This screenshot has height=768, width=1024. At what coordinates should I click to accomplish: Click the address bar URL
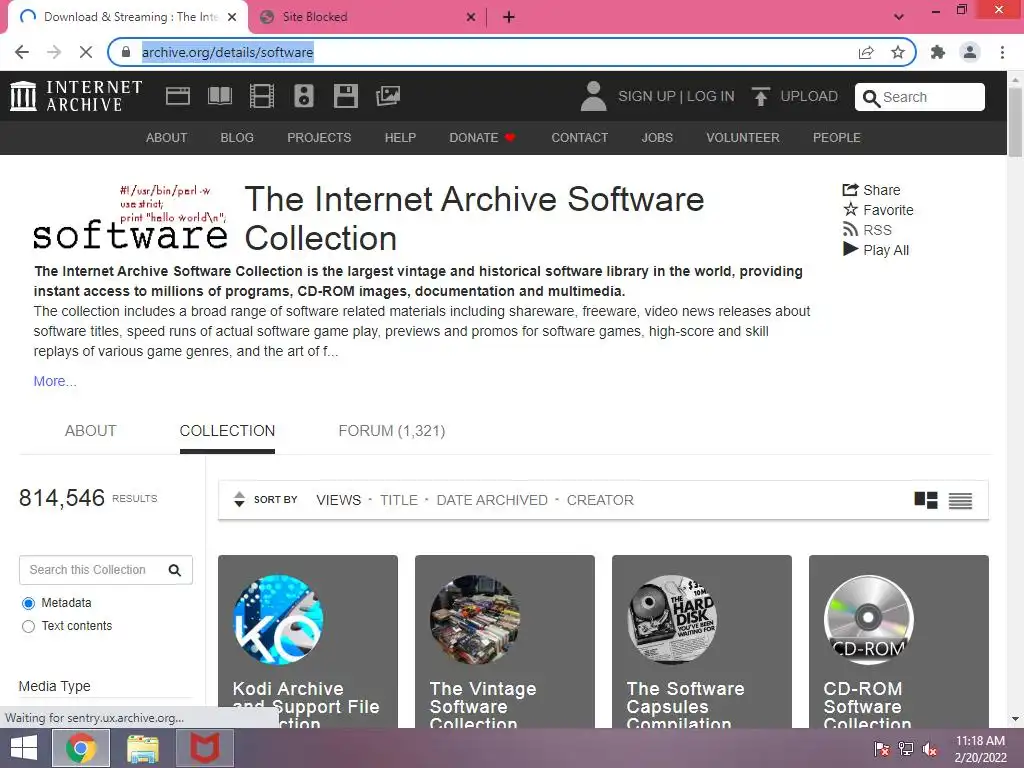[x=227, y=52]
